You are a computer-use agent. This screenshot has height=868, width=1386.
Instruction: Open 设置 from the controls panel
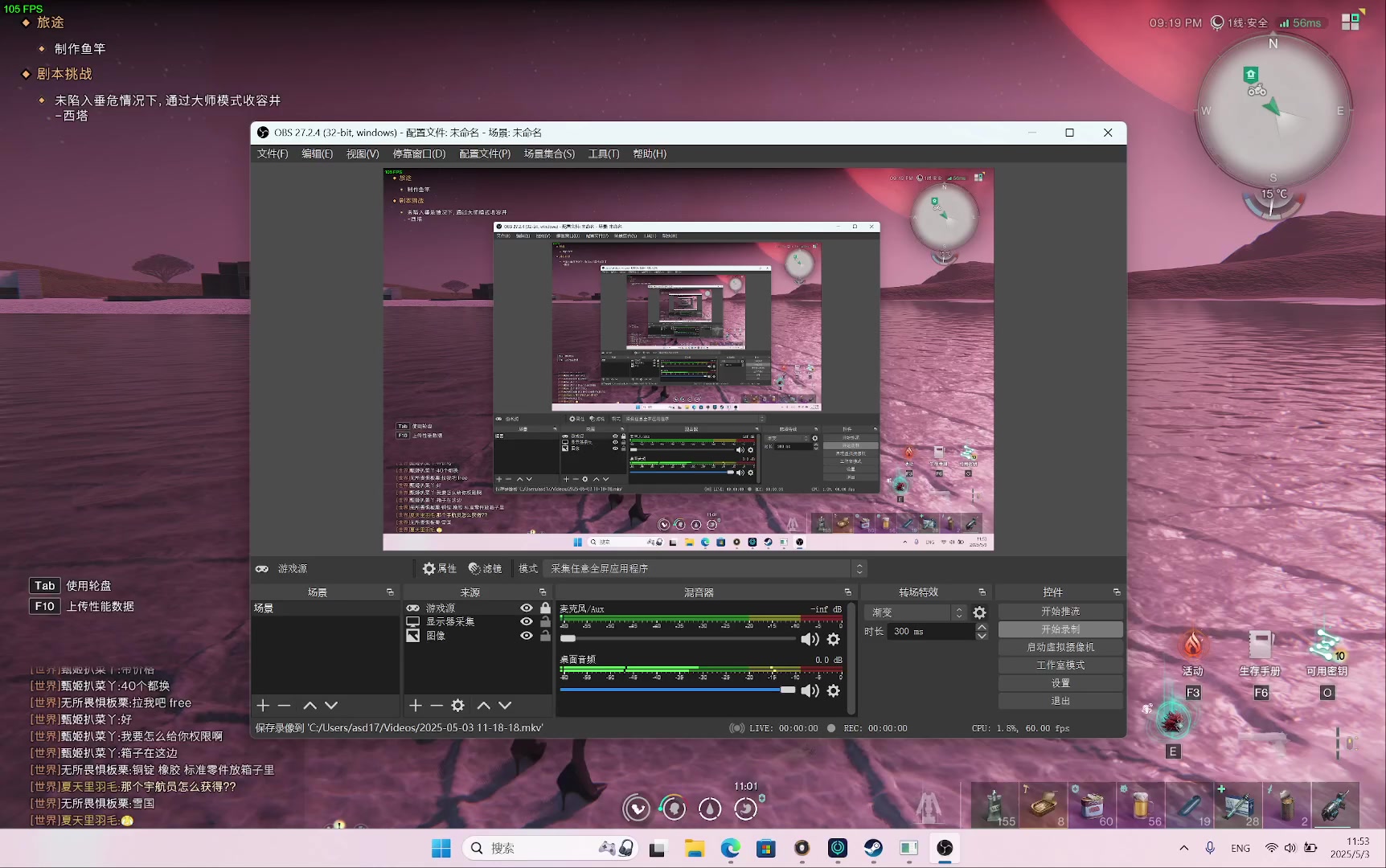(x=1060, y=683)
